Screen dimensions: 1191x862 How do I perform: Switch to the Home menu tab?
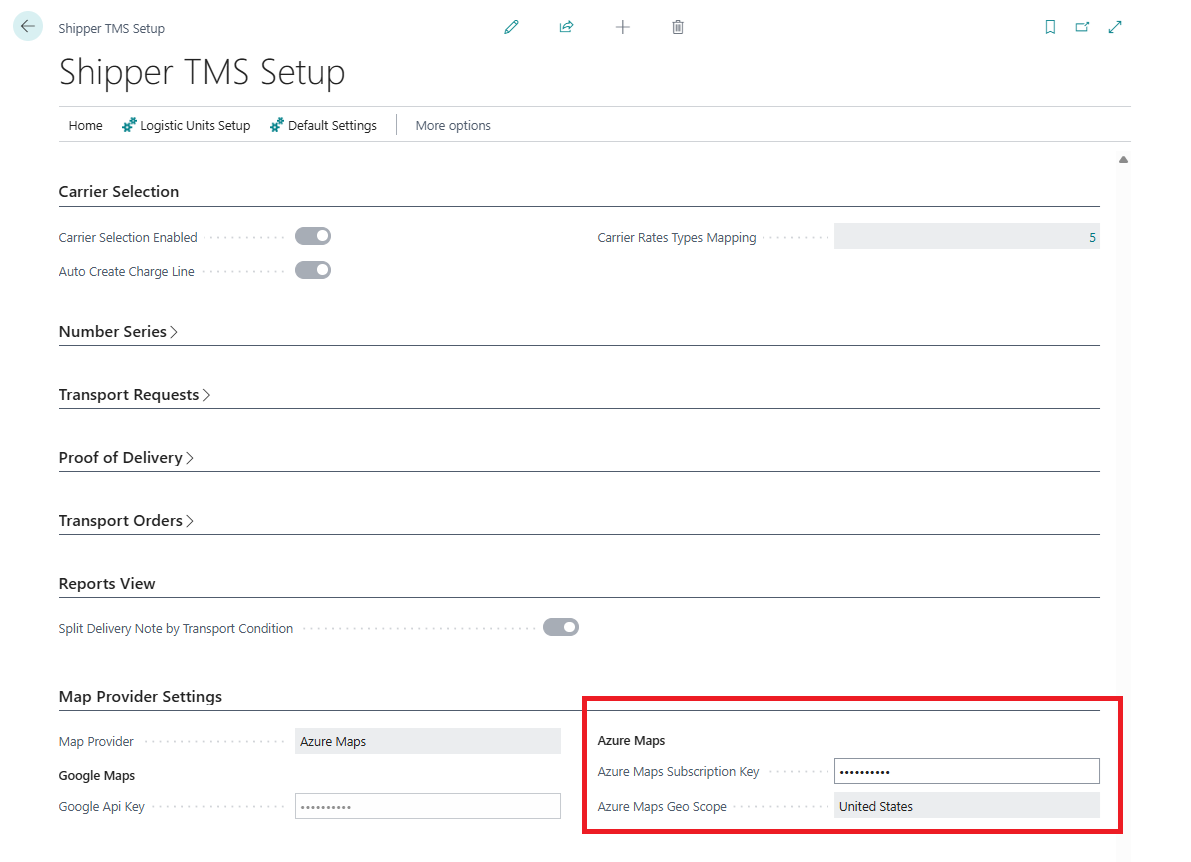click(85, 125)
